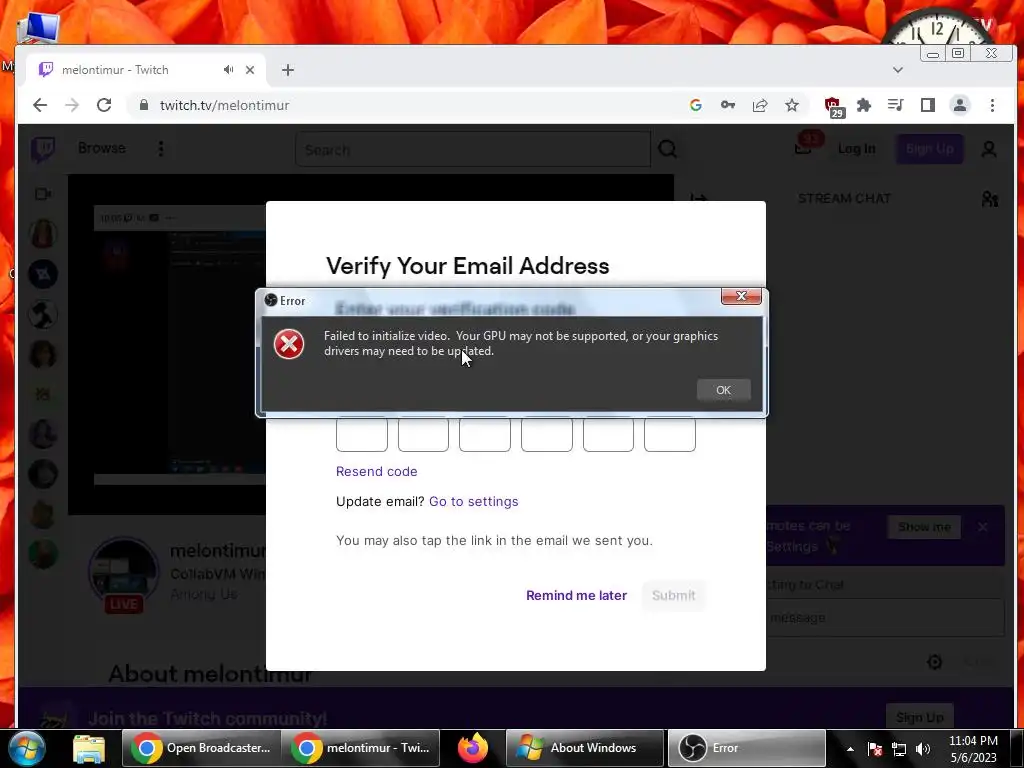This screenshot has width=1024, height=768.
Task: Open a new browser tab
Action: click(x=288, y=70)
